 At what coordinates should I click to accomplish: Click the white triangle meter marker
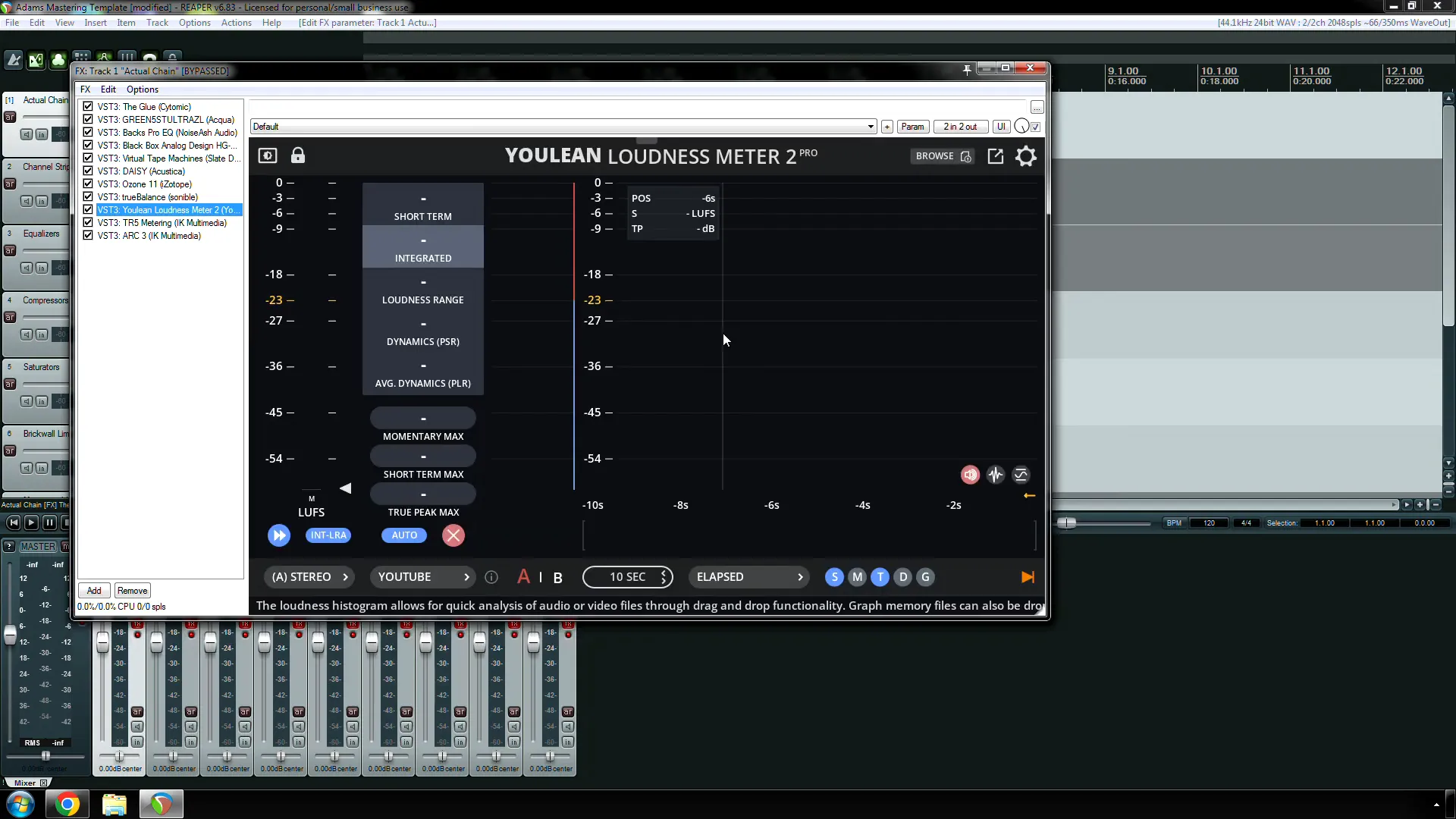coord(346,488)
